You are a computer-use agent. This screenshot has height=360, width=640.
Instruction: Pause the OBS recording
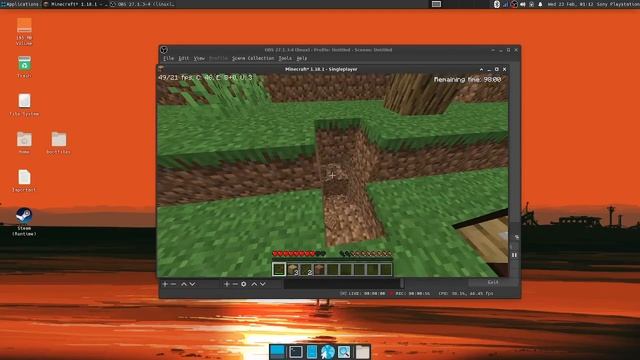point(514,255)
